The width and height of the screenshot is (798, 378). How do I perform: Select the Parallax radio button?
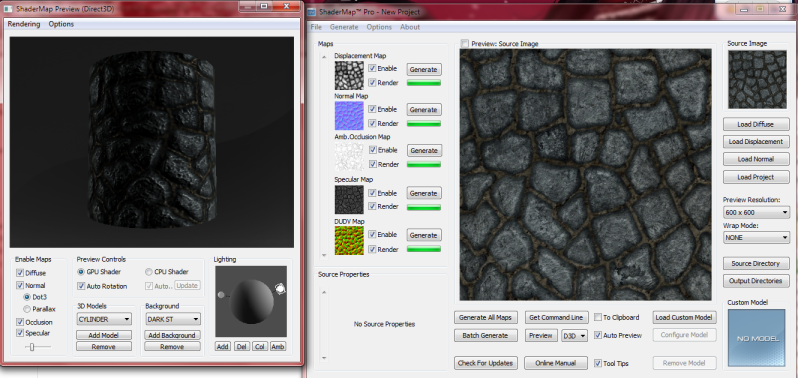coord(27,309)
